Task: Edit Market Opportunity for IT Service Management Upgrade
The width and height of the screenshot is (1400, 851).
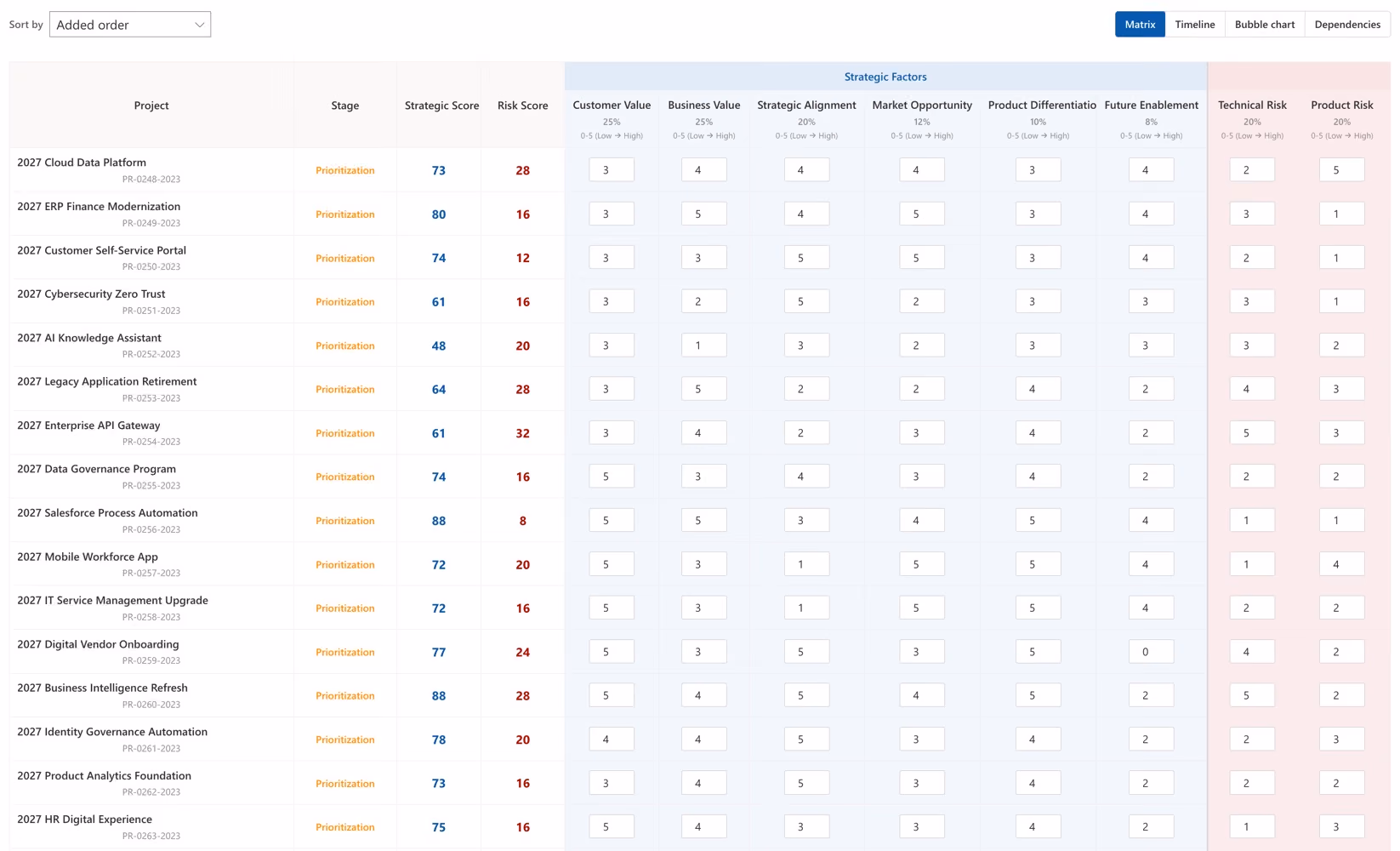Action: [922, 608]
